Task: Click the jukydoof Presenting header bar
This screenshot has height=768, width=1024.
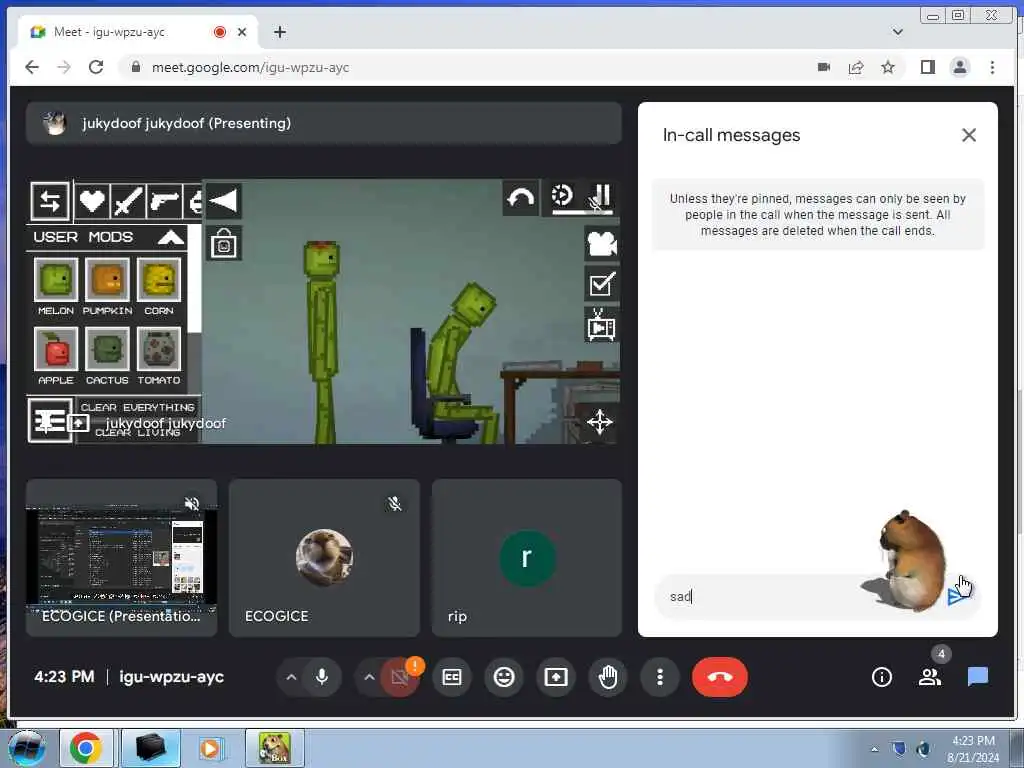Action: (x=324, y=123)
